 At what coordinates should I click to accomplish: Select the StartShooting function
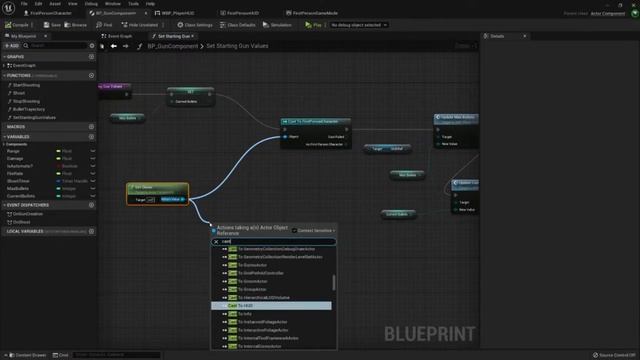tap(26, 85)
